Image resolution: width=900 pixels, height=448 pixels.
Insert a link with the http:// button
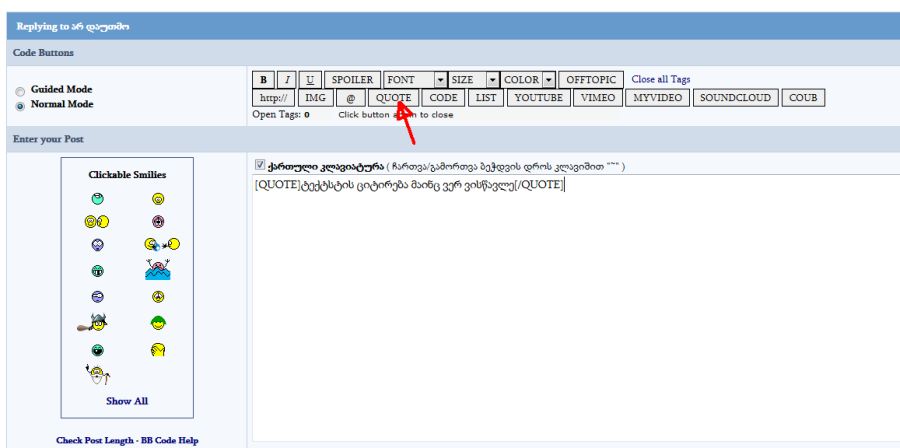click(x=273, y=98)
